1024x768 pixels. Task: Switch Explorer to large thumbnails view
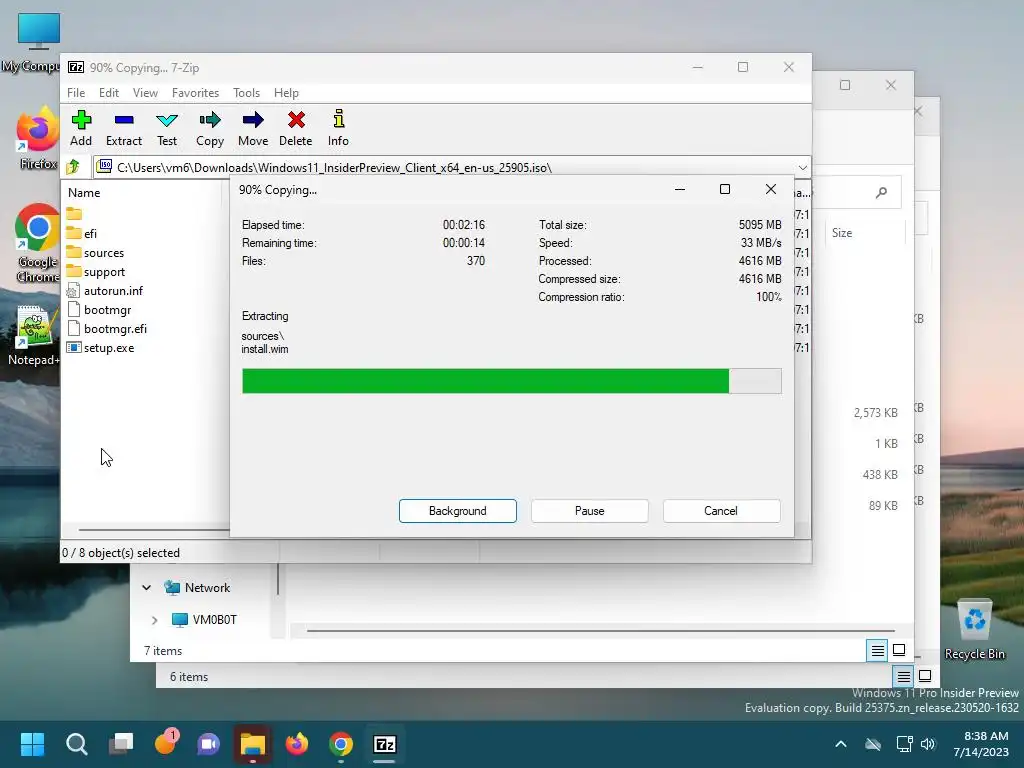click(899, 650)
